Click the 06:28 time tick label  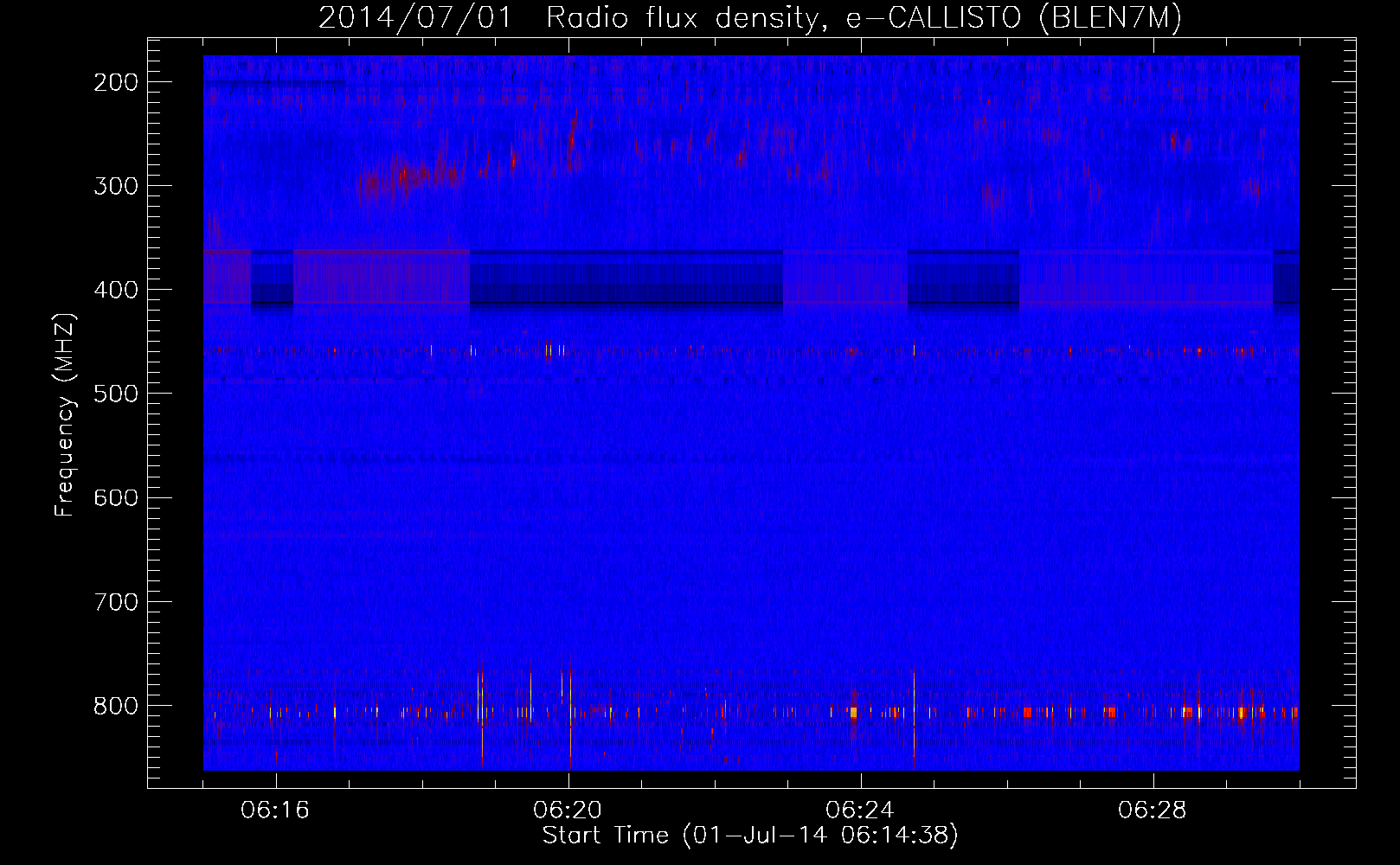click(1153, 811)
